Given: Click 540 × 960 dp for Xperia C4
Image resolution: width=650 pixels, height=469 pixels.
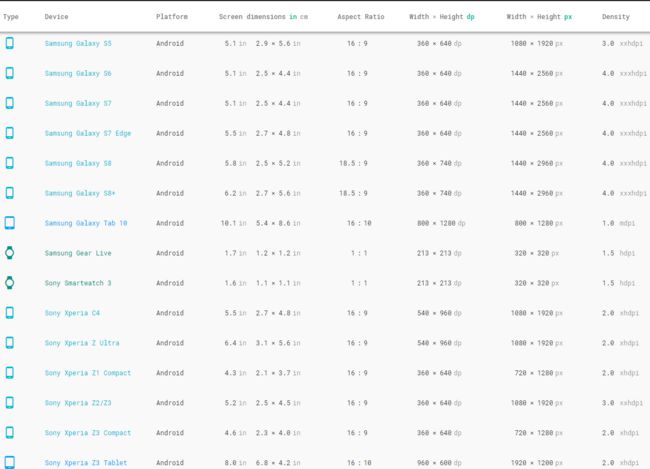Looking at the screenshot, I should click(439, 313).
